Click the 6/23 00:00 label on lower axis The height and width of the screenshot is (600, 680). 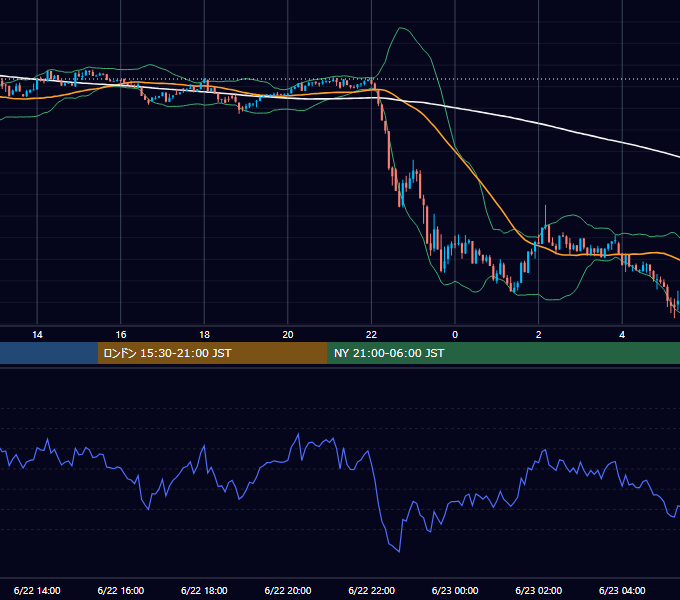click(x=455, y=590)
